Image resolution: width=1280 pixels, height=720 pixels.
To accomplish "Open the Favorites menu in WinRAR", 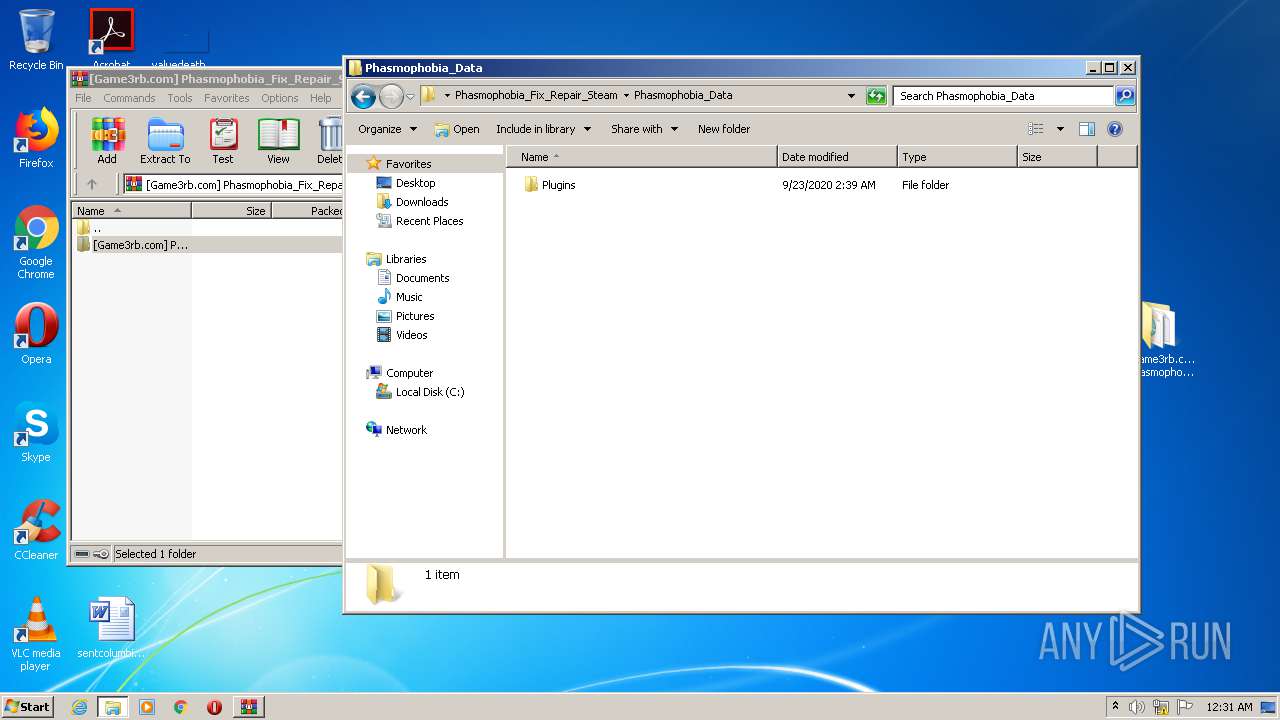I will tap(226, 98).
